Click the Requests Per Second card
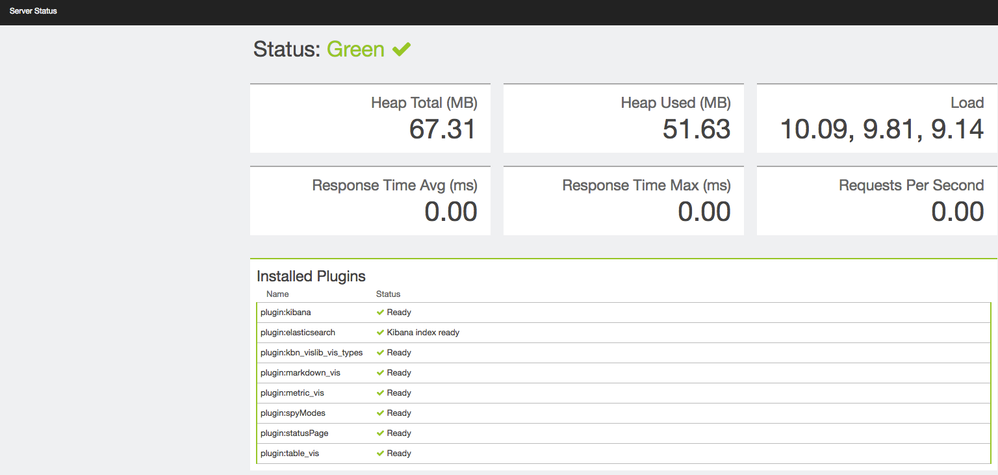This screenshot has height=475, width=998. (x=876, y=200)
